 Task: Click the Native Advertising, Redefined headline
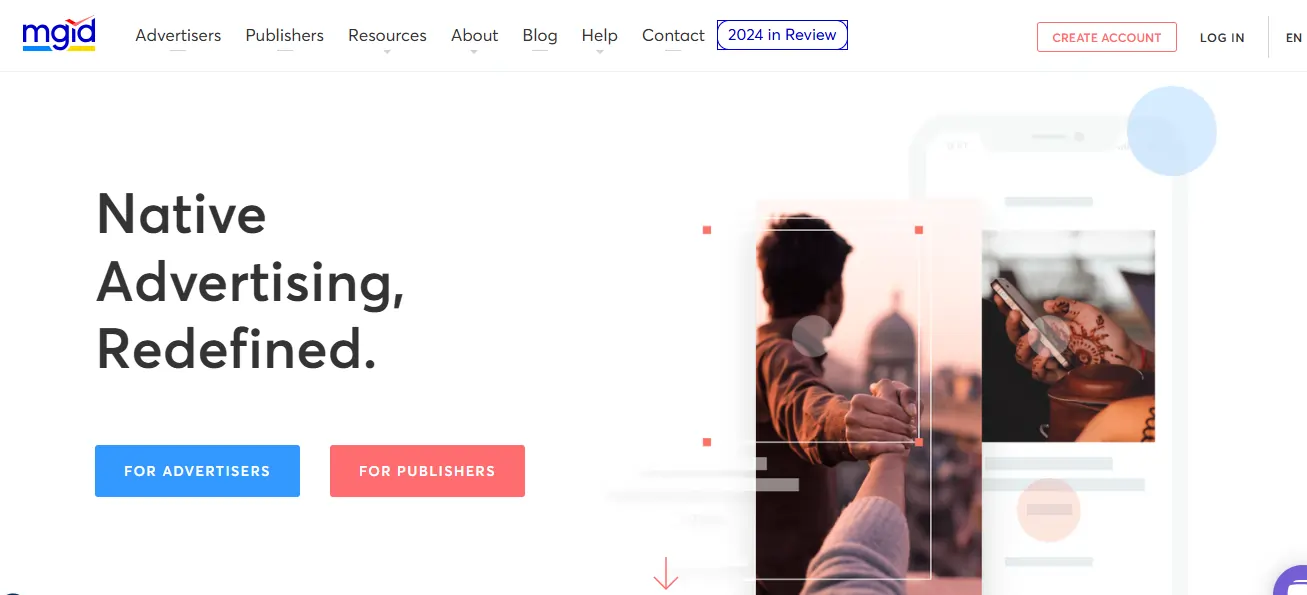point(251,281)
